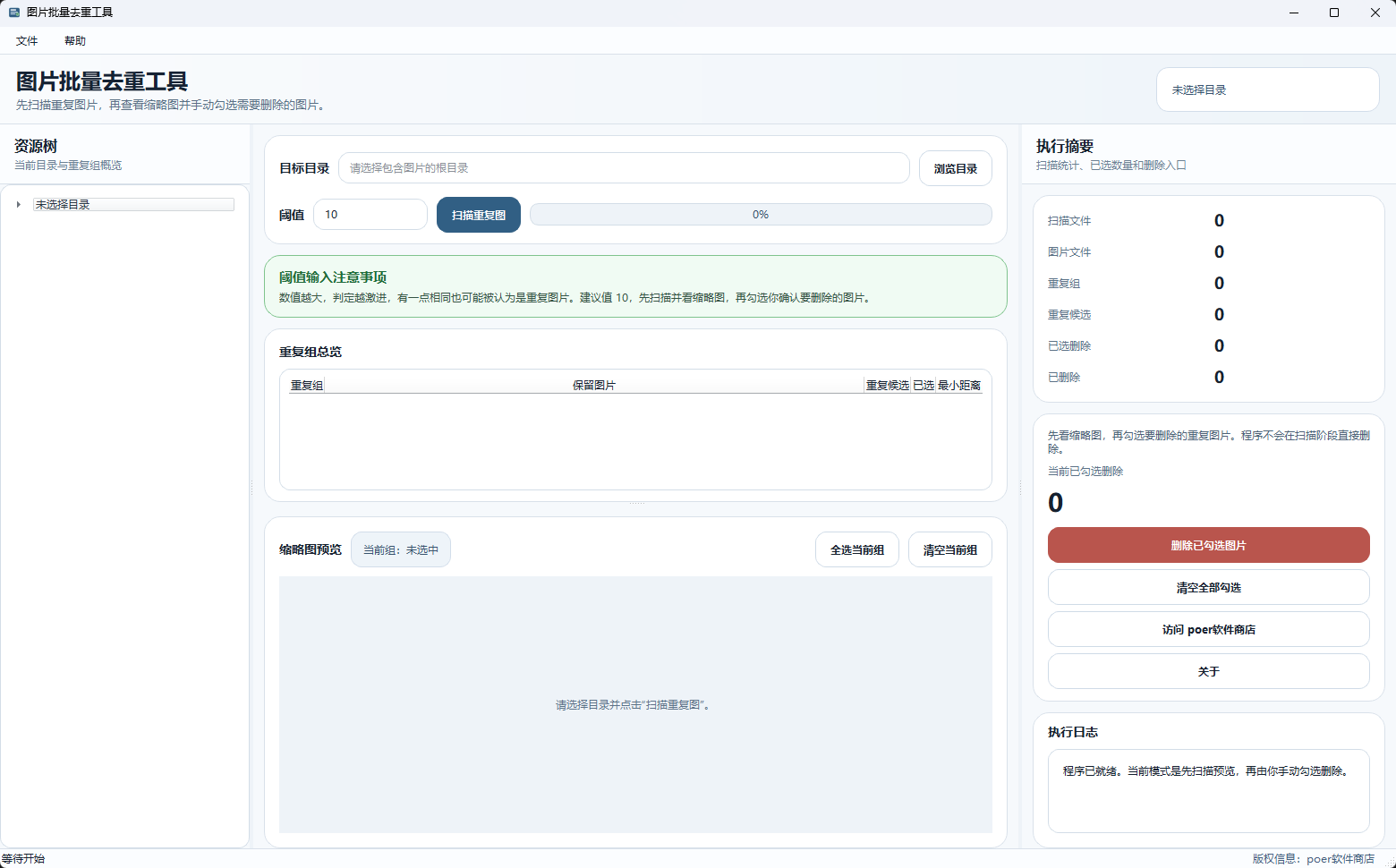Click the 已删除 stat label

[x=1064, y=378]
